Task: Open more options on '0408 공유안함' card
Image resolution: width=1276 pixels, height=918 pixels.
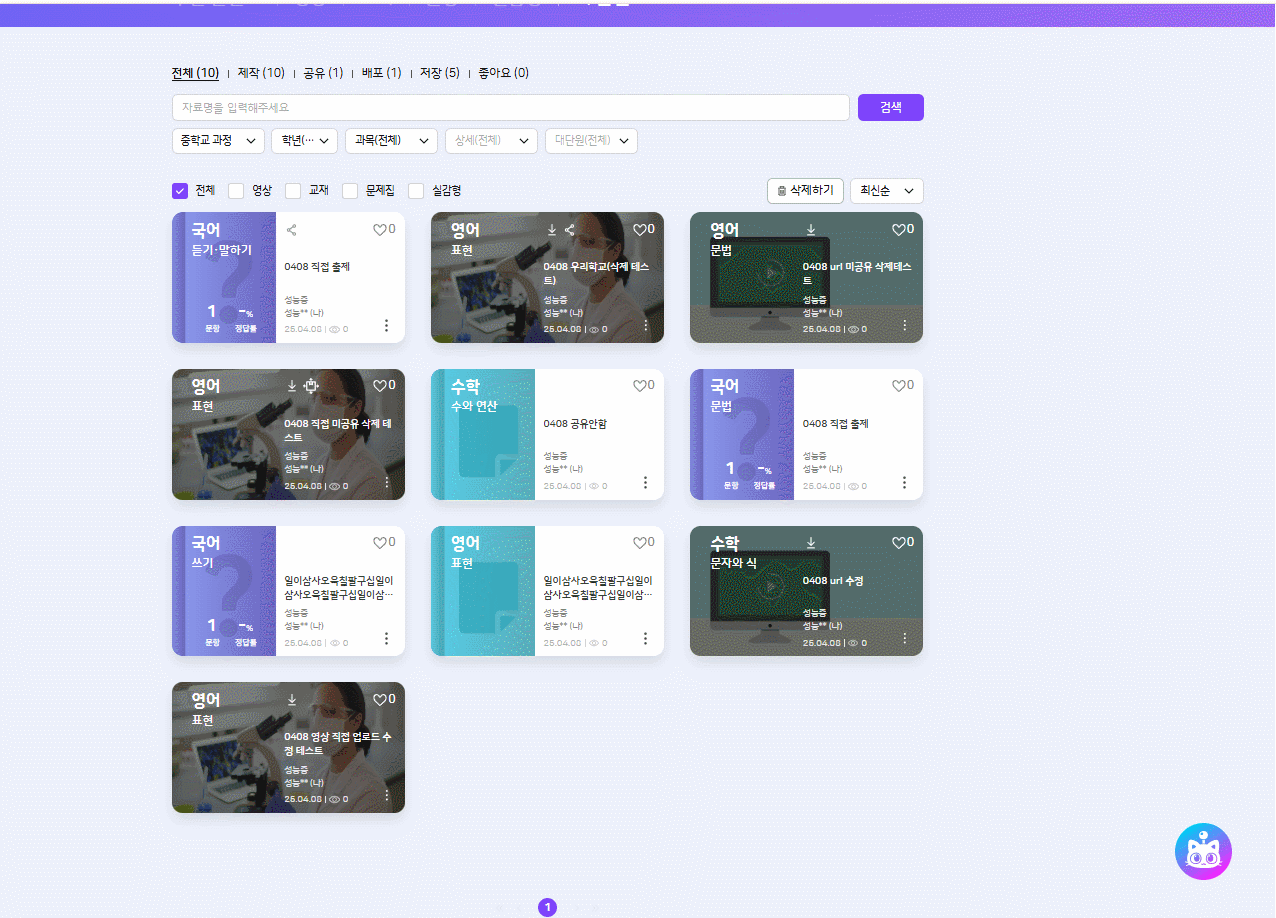Action: [645, 482]
